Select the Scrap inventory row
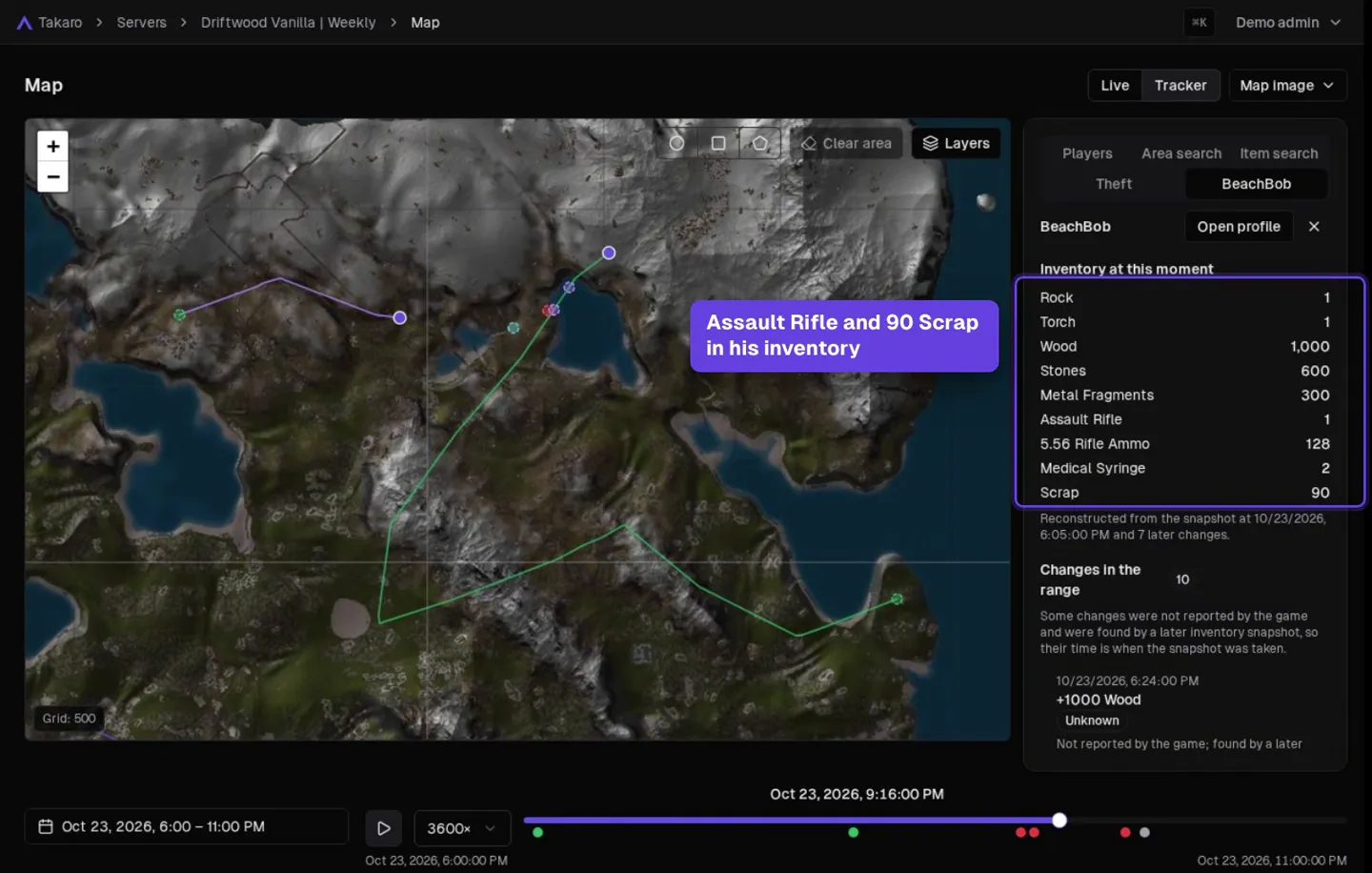The width and height of the screenshot is (1372, 873). point(1184,493)
